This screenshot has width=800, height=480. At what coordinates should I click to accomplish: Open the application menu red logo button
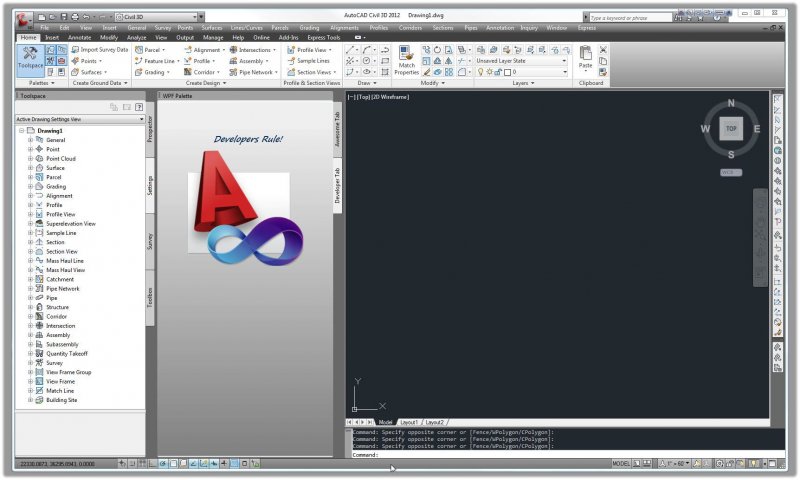pos(23,20)
